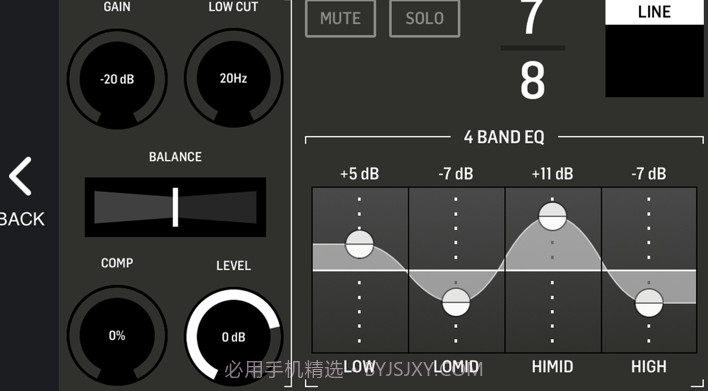Mute the channel with the MUTE button
This screenshot has height=391, width=708.
(340, 19)
